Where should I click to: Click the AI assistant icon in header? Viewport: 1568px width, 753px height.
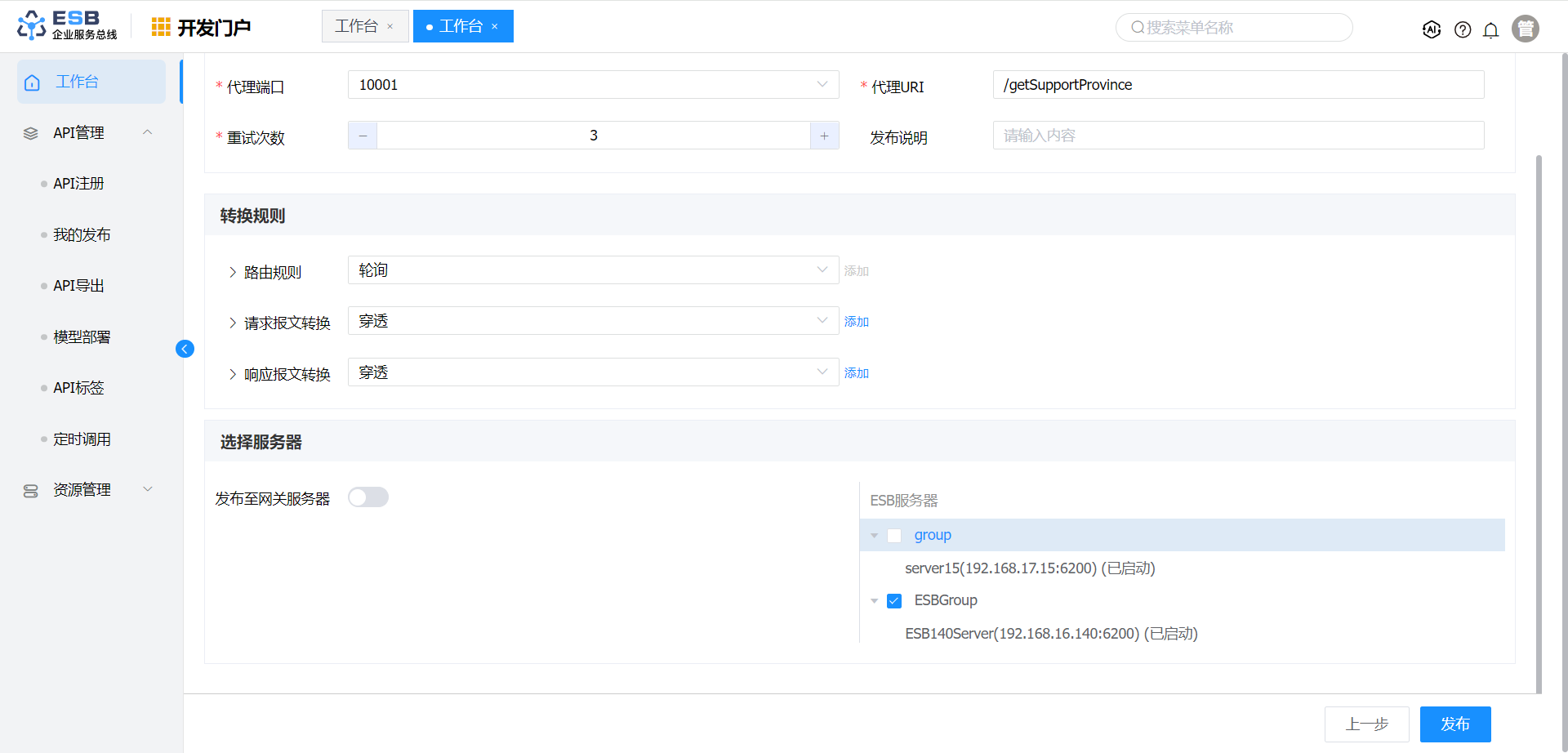(1431, 29)
